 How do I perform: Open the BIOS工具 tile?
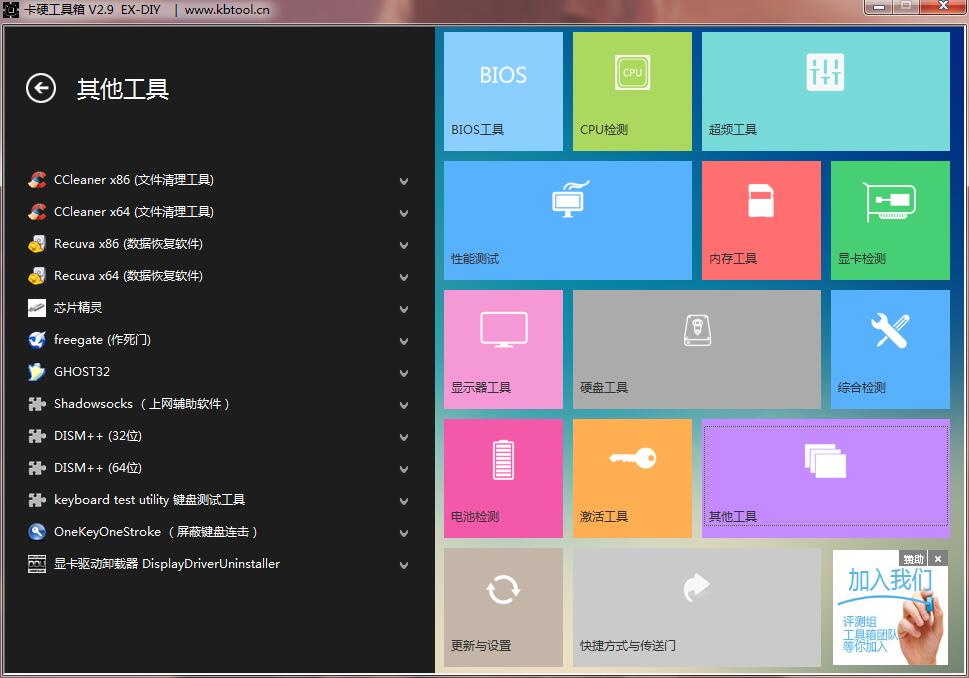[503, 91]
